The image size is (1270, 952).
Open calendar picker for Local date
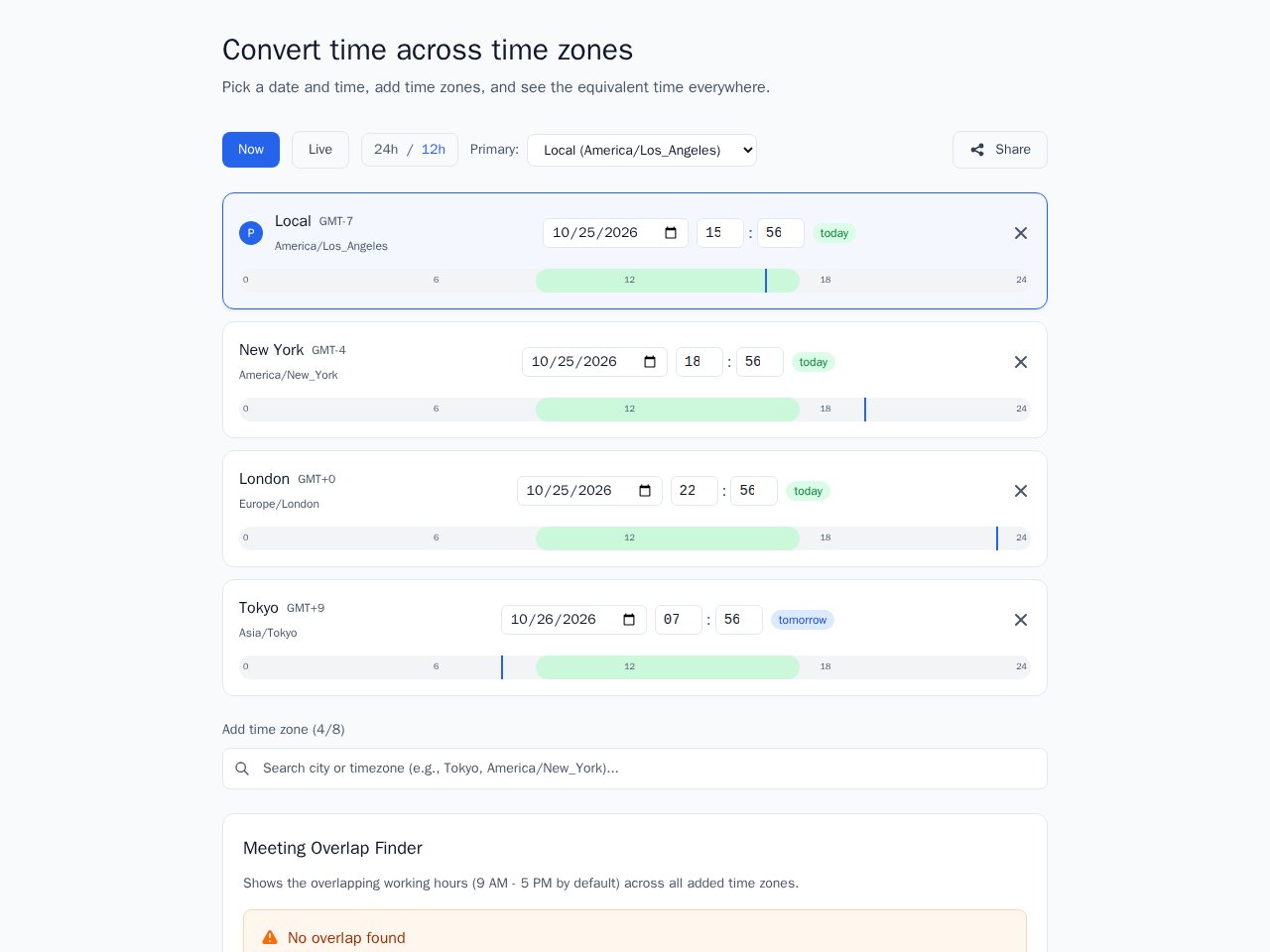click(x=671, y=233)
